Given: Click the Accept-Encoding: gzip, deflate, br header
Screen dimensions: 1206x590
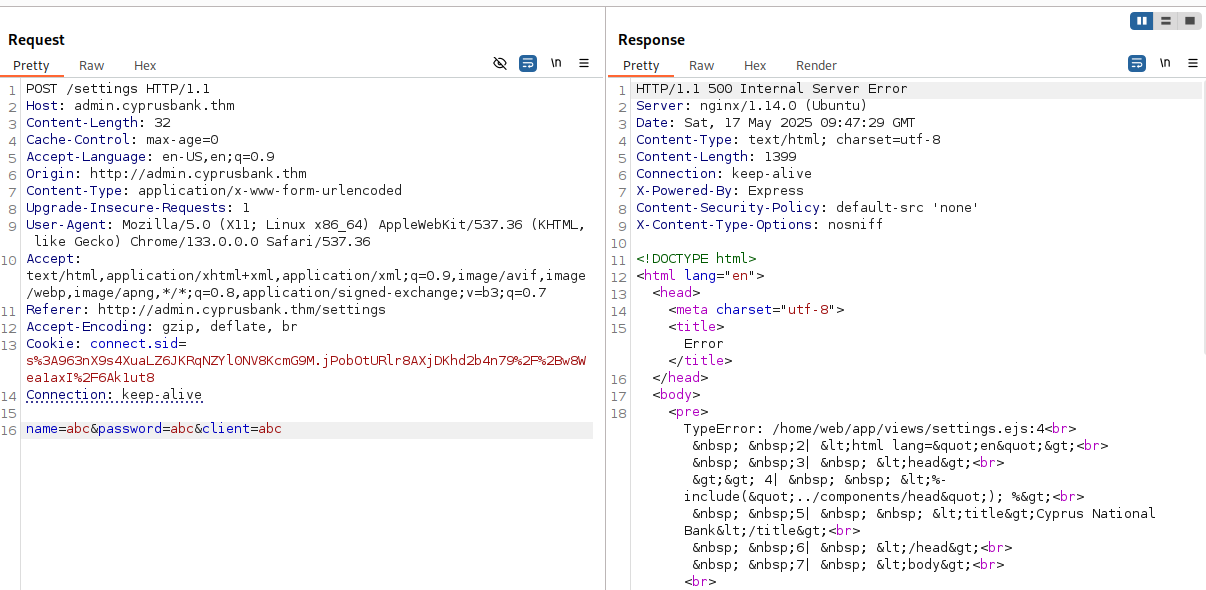Looking at the screenshot, I should click(162, 327).
